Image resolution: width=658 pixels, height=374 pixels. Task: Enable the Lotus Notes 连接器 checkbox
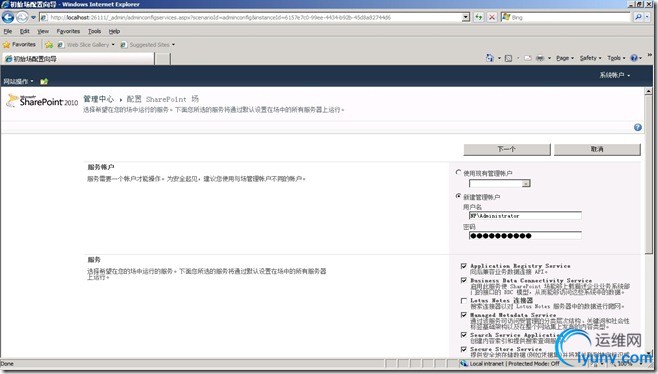click(464, 301)
